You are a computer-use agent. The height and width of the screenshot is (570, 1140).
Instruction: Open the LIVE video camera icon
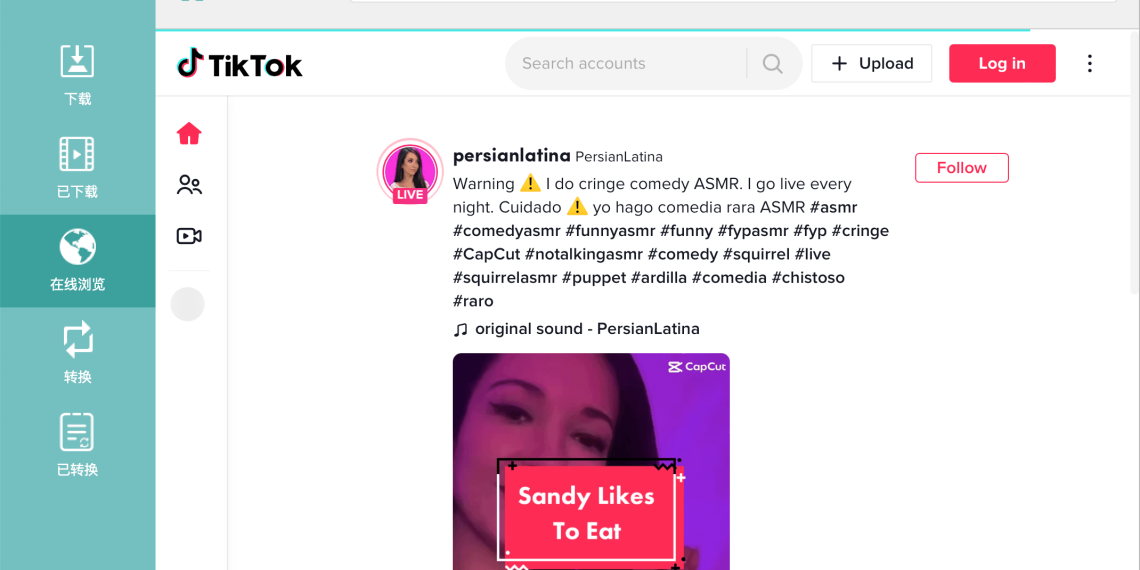[x=189, y=236]
